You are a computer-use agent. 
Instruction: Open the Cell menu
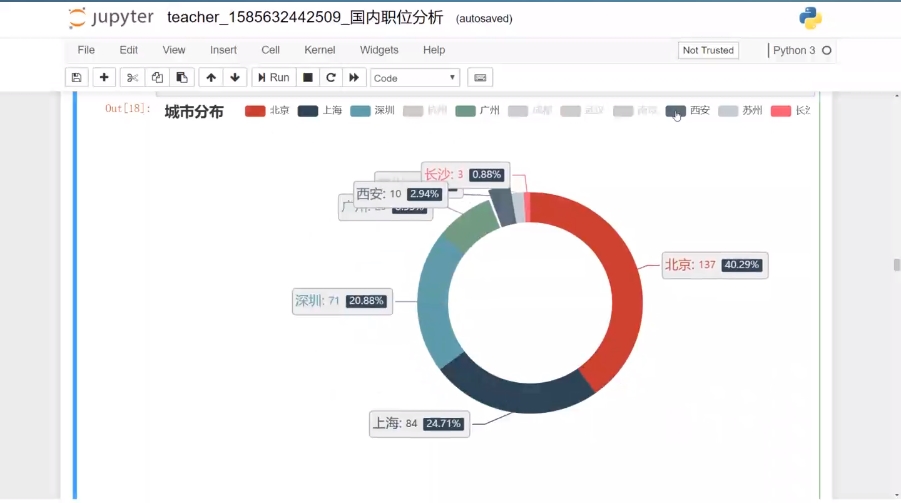(271, 50)
